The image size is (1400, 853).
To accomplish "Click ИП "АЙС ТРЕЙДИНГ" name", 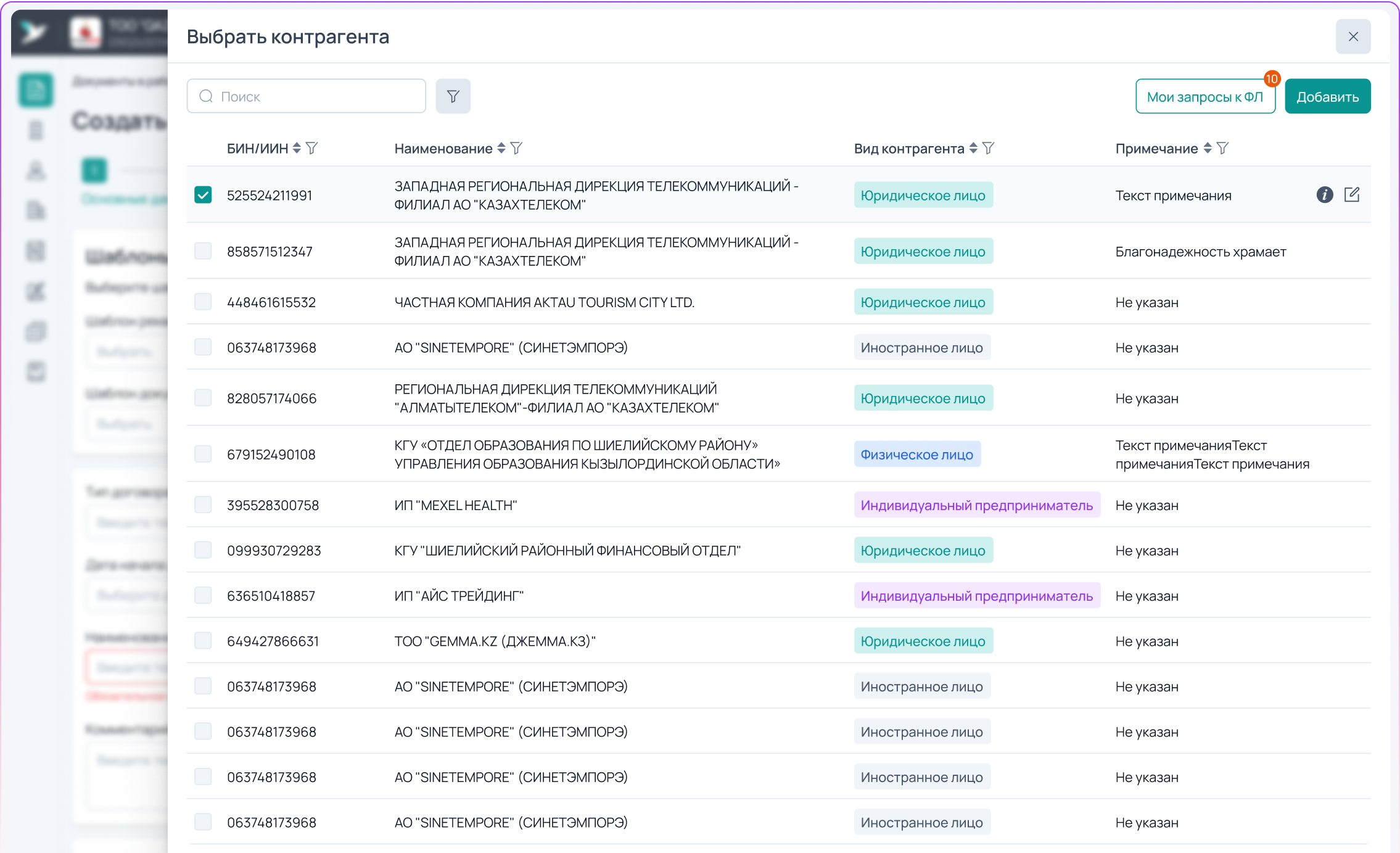I will pyautogui.click(x=459, y=596).
